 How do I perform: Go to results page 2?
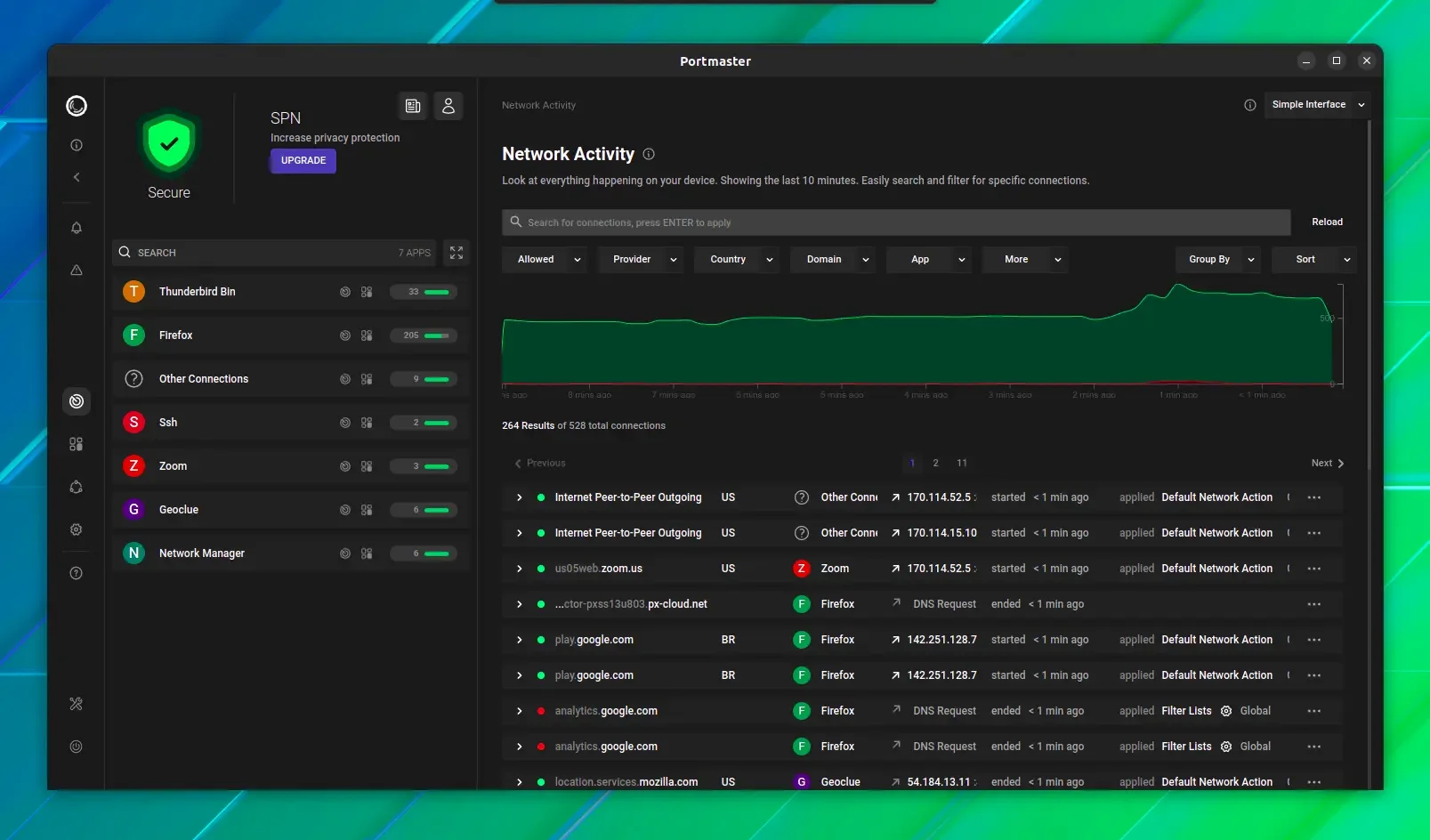[935, 463]
